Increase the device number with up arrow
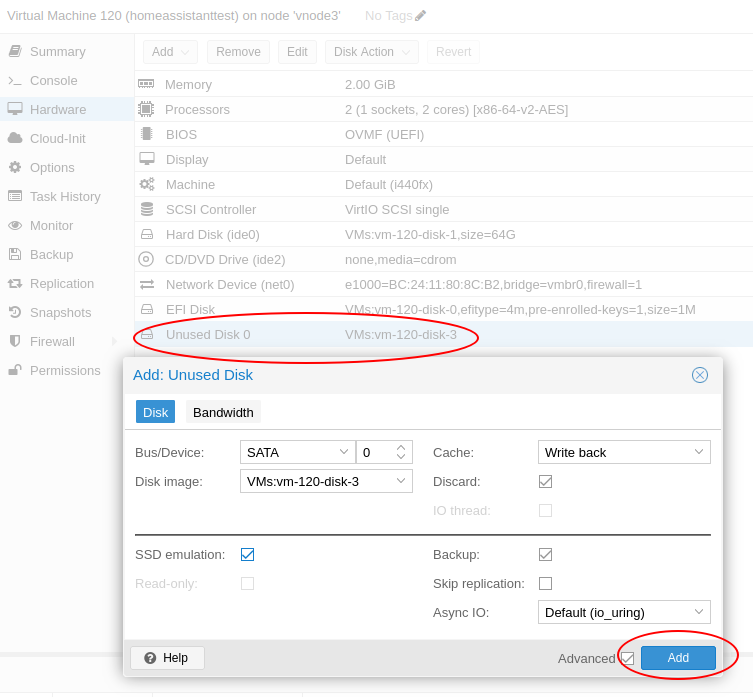 coord(401,447)
